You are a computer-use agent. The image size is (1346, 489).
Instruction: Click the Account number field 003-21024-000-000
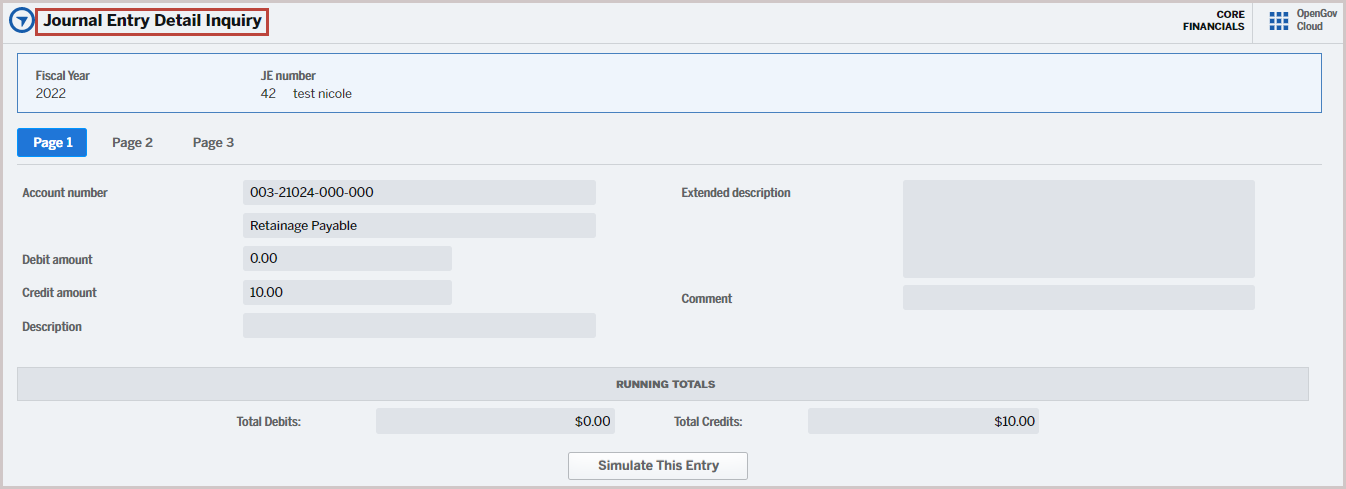tap(419, 193)
